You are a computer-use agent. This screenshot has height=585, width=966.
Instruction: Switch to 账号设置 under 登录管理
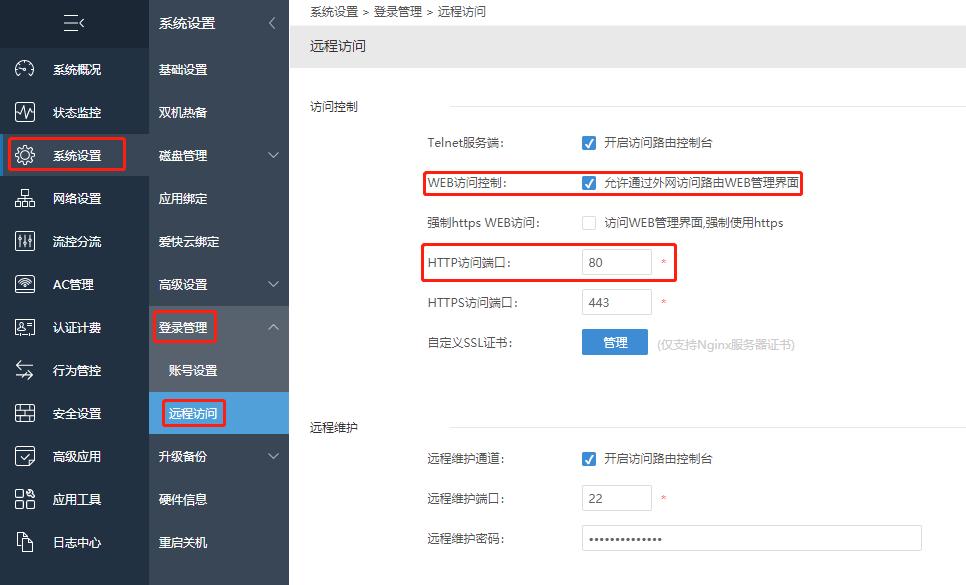click(218, 370)
